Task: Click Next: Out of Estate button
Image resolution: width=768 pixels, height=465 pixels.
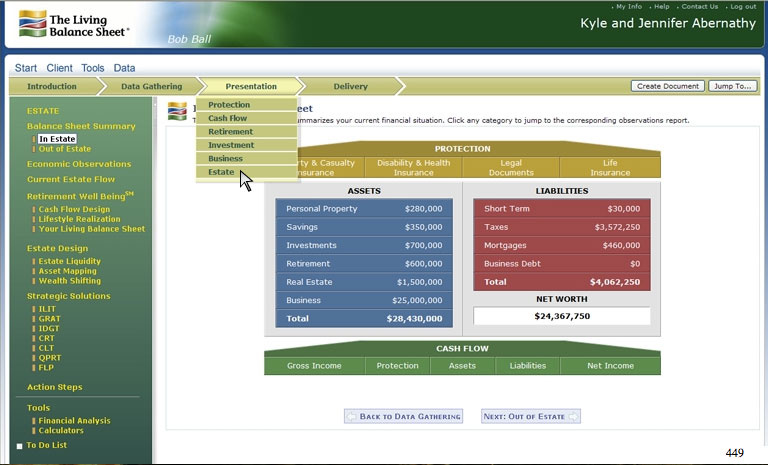Action: point(531,416)
